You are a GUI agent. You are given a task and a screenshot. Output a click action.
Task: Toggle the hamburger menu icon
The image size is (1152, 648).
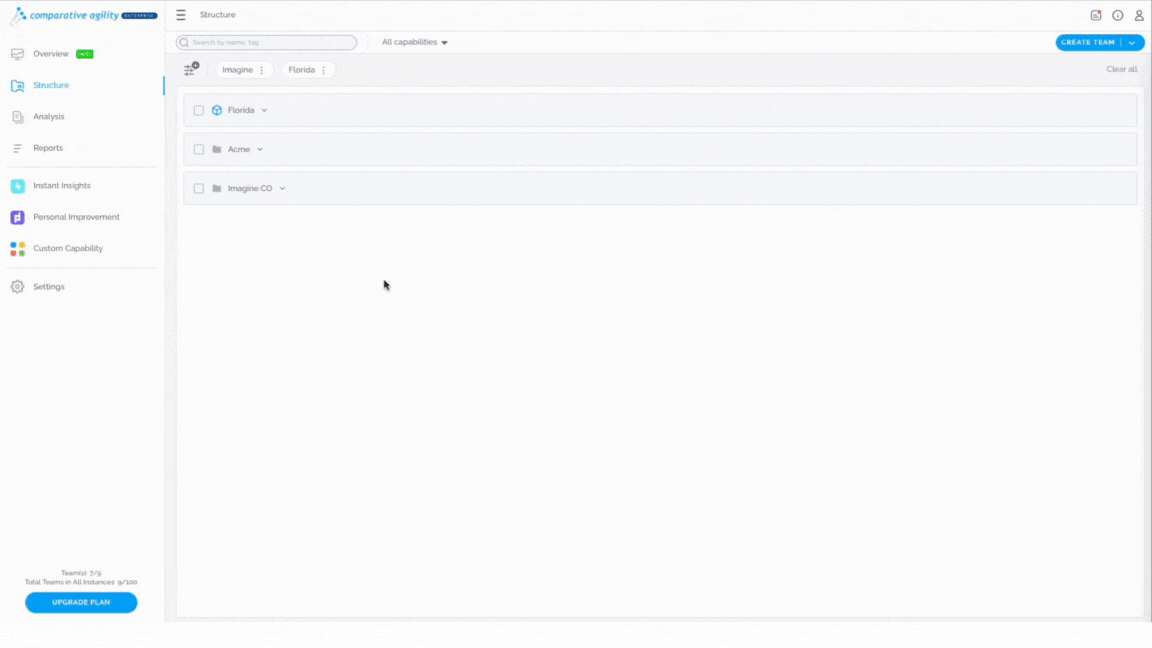click(x=181, y=15)
